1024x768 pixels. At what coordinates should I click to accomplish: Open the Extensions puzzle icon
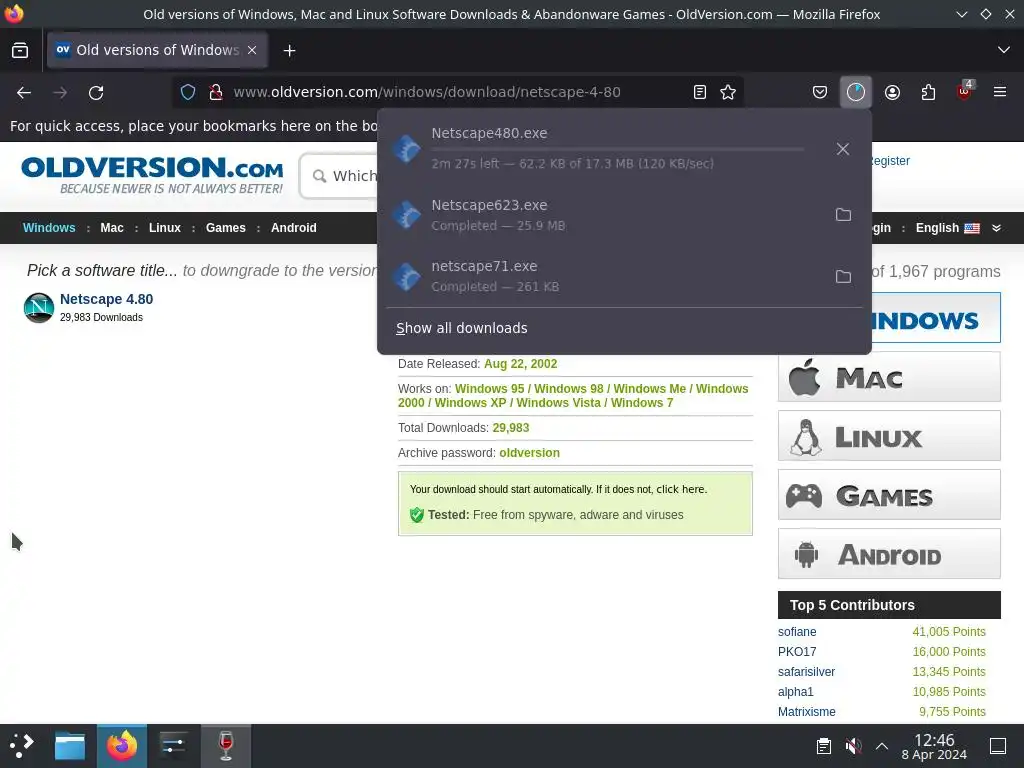pyautogui.click(x=928, y=92)
